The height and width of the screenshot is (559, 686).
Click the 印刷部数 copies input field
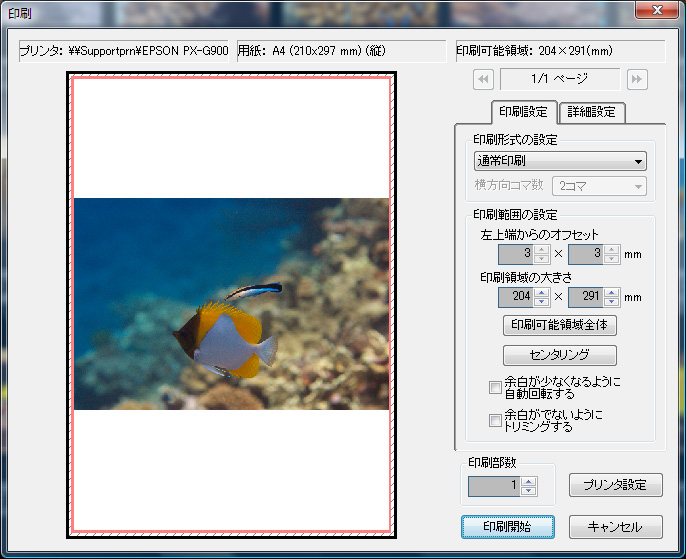[x=494, y=486]
